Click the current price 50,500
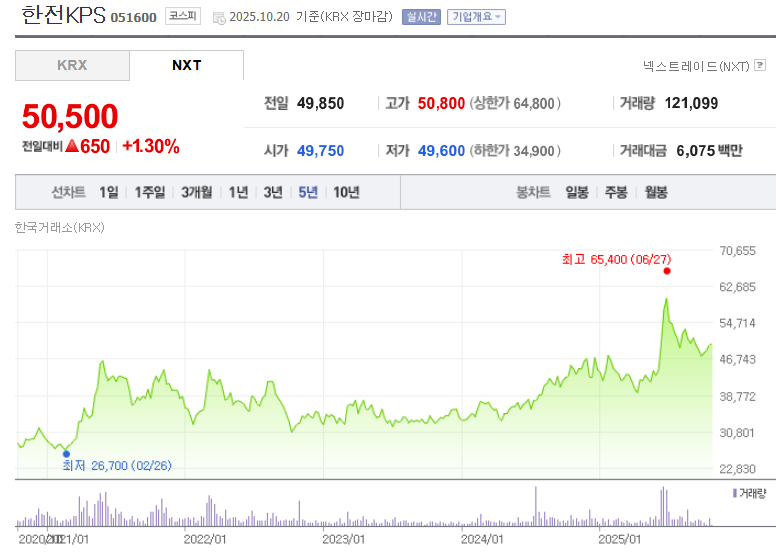Image resolution: width=776 pixels, height=558 pixels. tap(70, 116)
